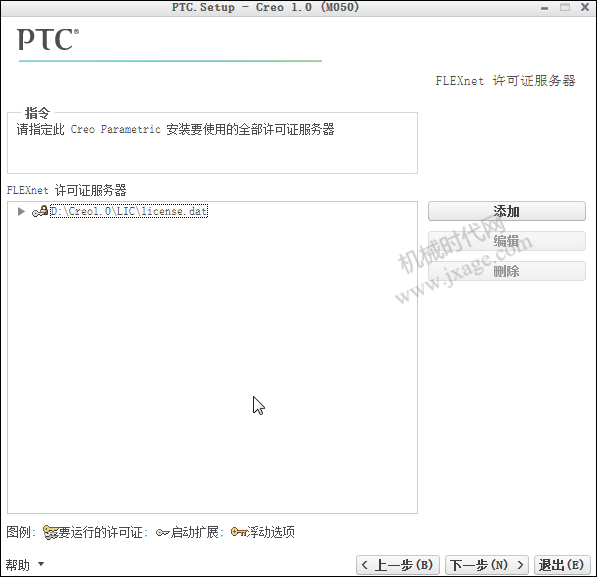Viewport: 597px width, 577px height.
Task: Click the left chevron on 上一步 button
Action: pyautogui.click(x=365, y=565)
